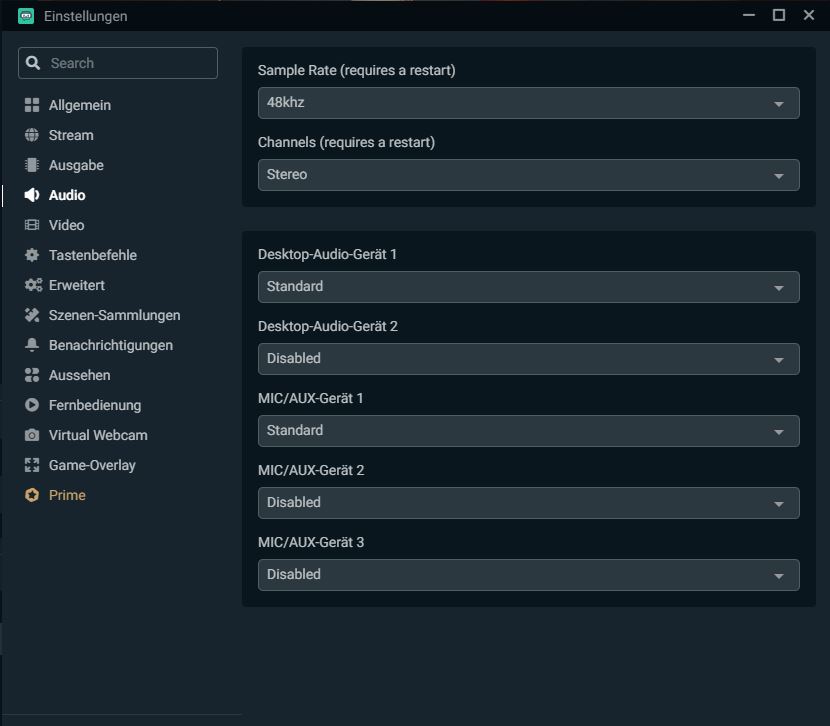Expand the Channels Stereo dropdown
Screen dimensions: 830x726
click(x=528, y=175)
